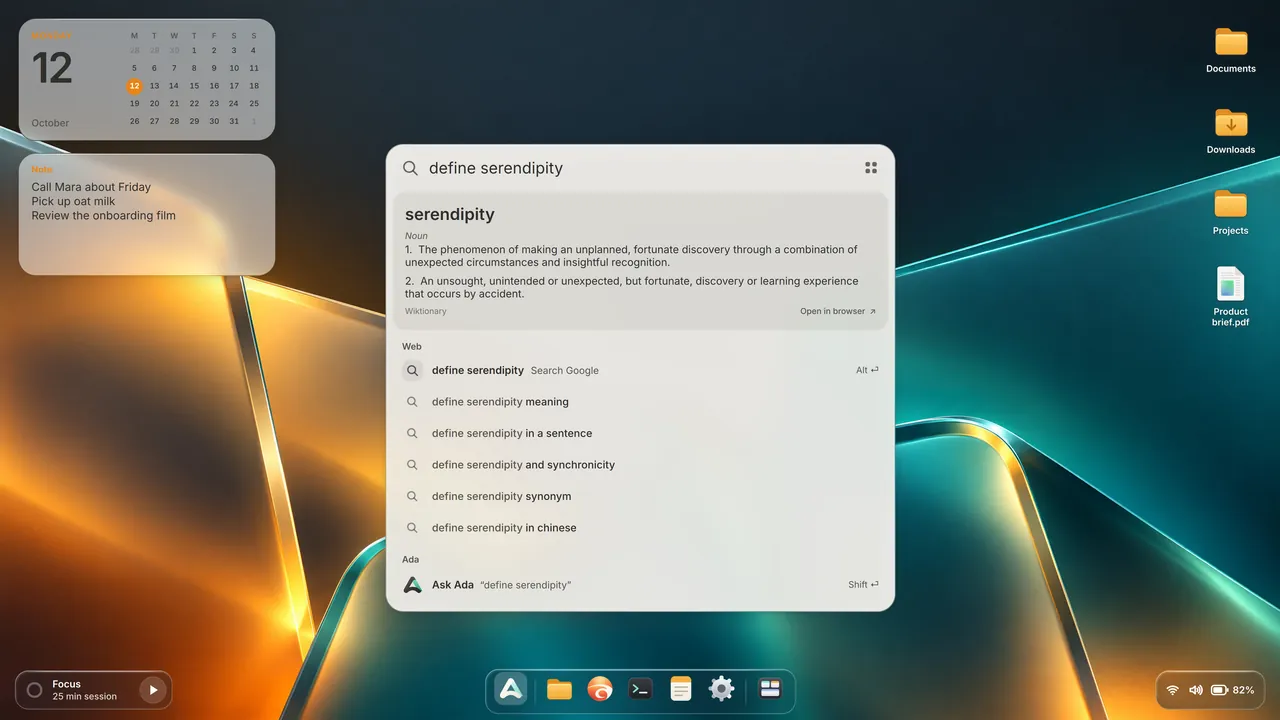
Task: Choose suggestion 'define serendipity meaning'
Action: click(640, 402)
